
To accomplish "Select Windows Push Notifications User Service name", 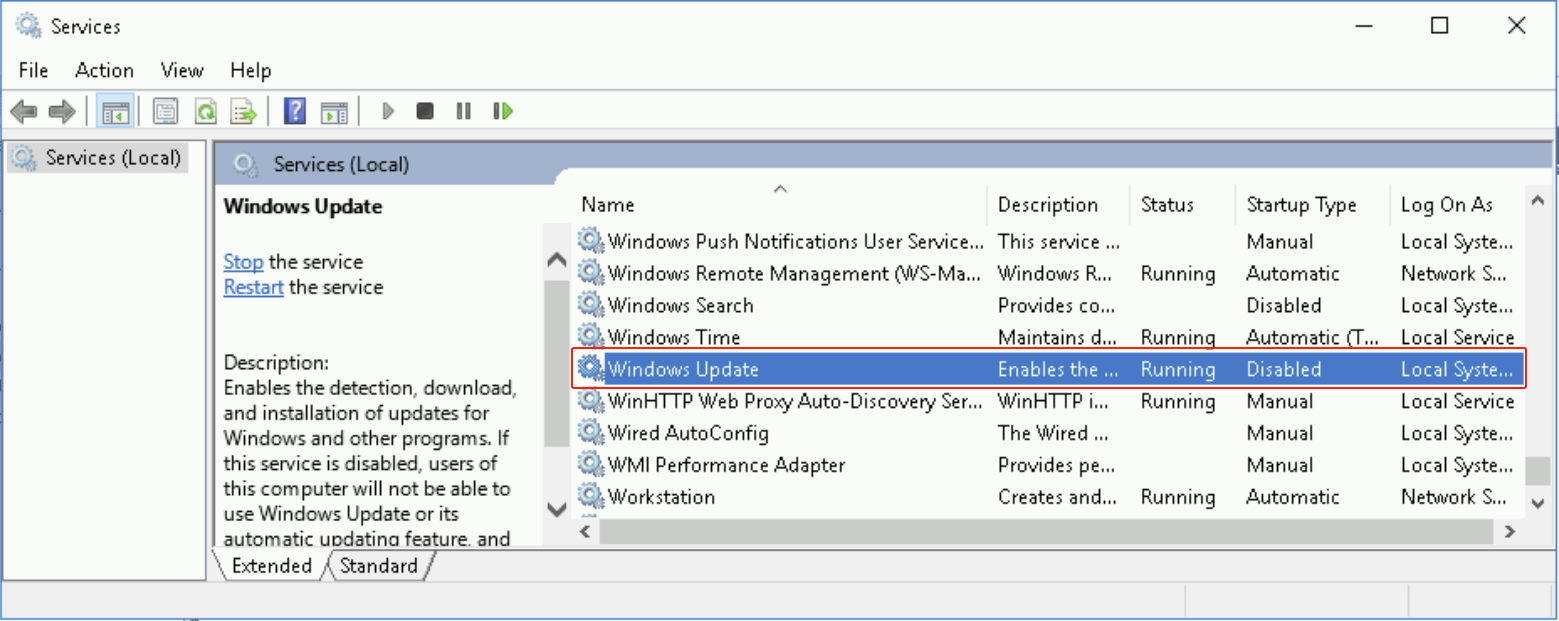I will click(x=796, y=241).
